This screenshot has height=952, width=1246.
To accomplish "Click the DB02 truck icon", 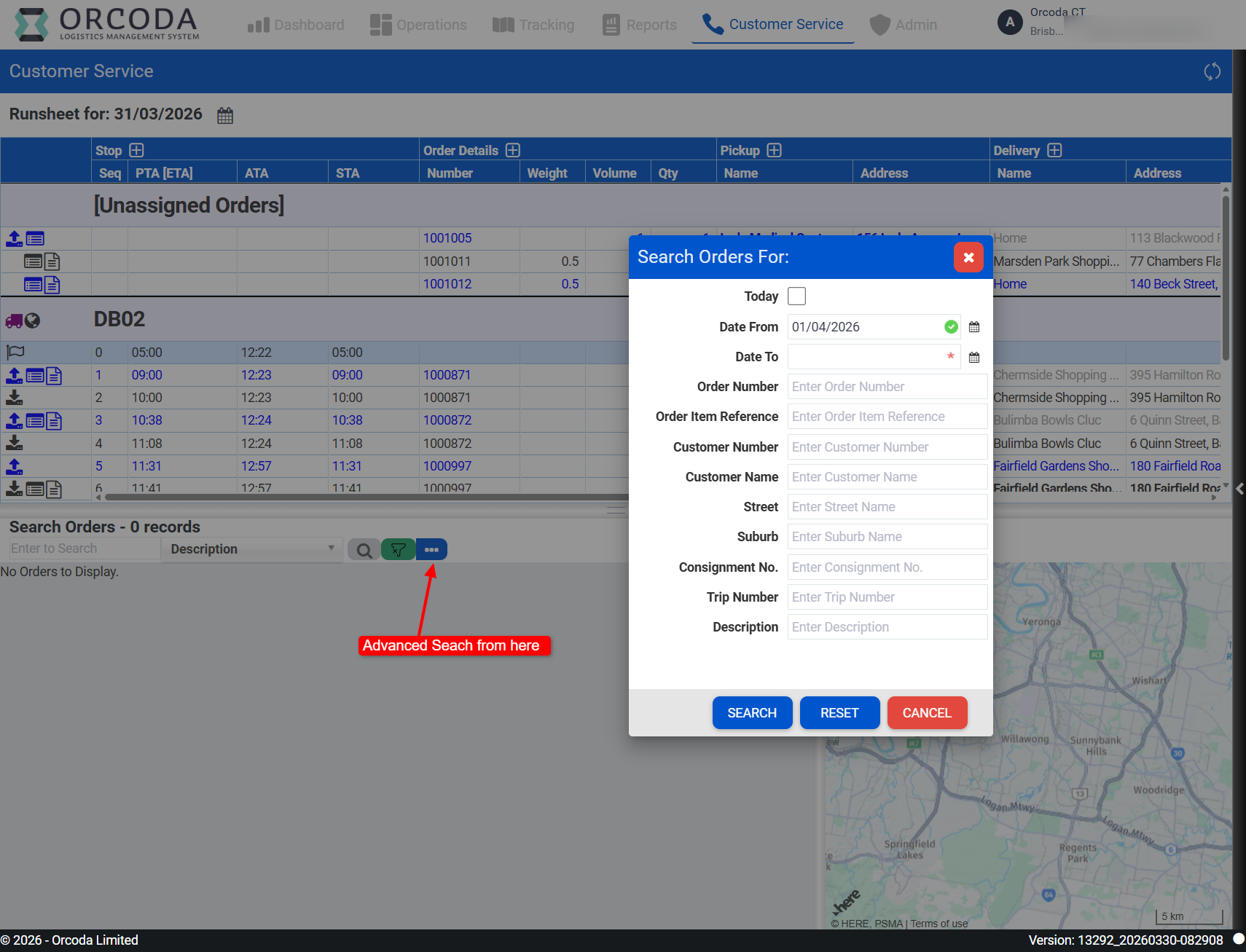I will [x=14, y=320].
